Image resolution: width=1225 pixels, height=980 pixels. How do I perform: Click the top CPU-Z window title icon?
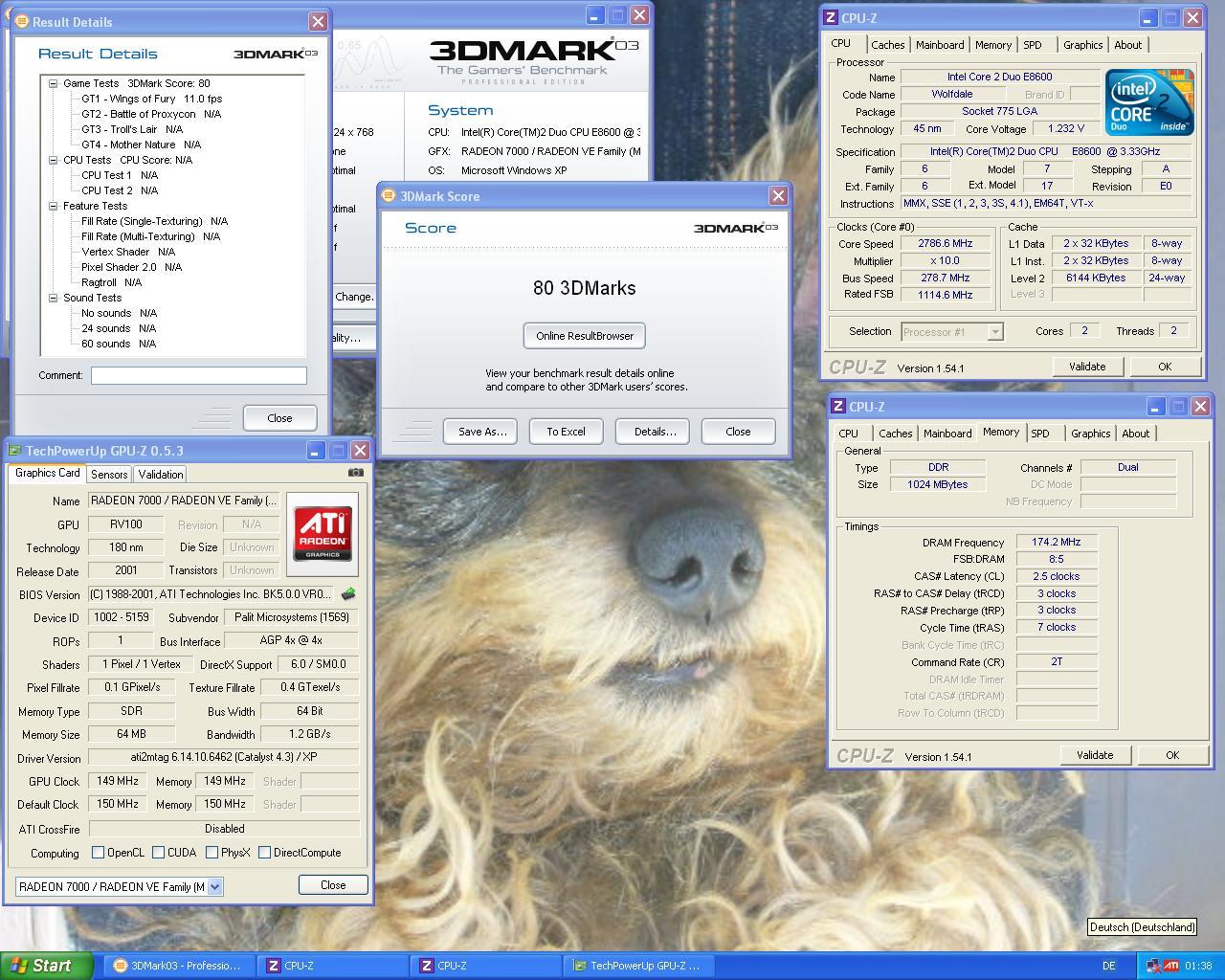[831, 18]
